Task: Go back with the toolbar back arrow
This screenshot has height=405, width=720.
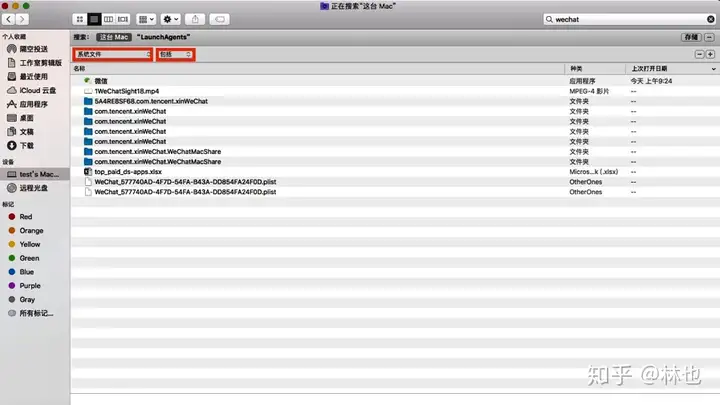Action: coord(9,19)
